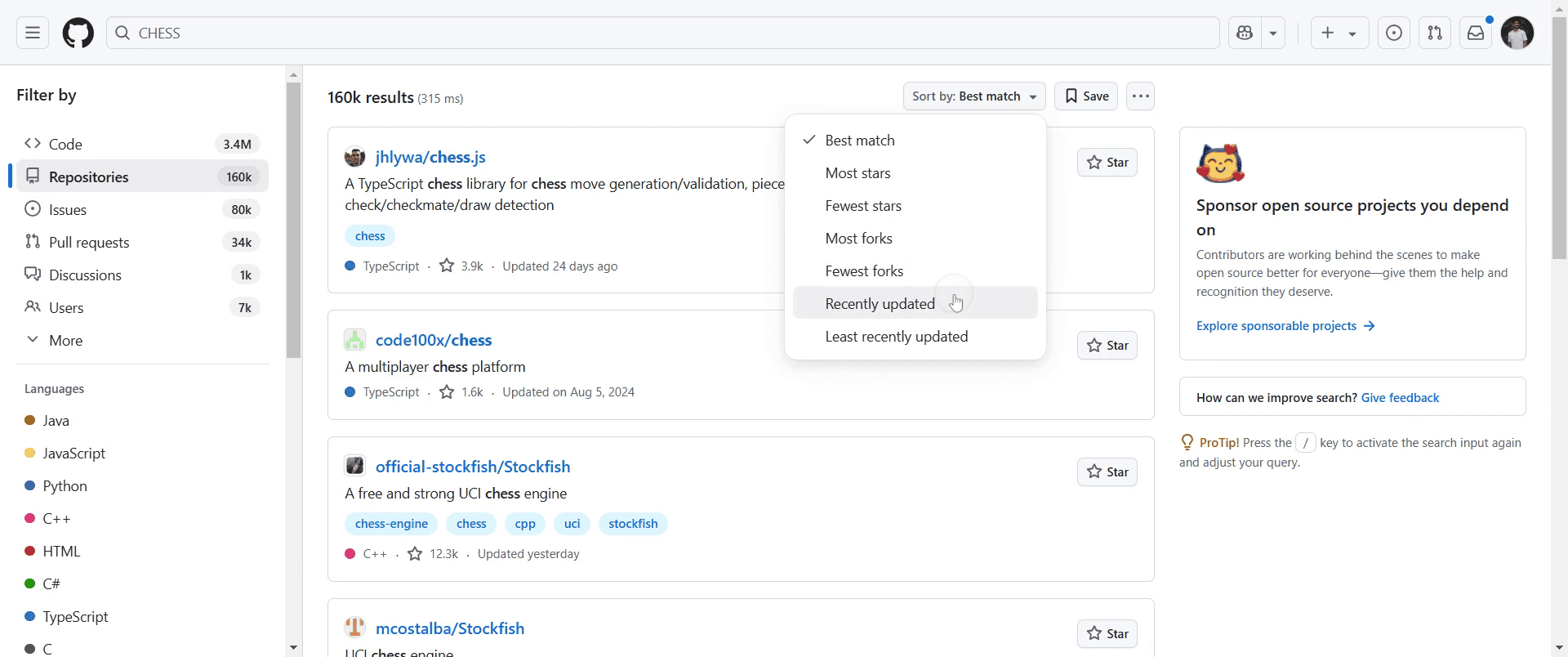
Task: Open the notifications inbox icon
Action: tap(1476, 33)
